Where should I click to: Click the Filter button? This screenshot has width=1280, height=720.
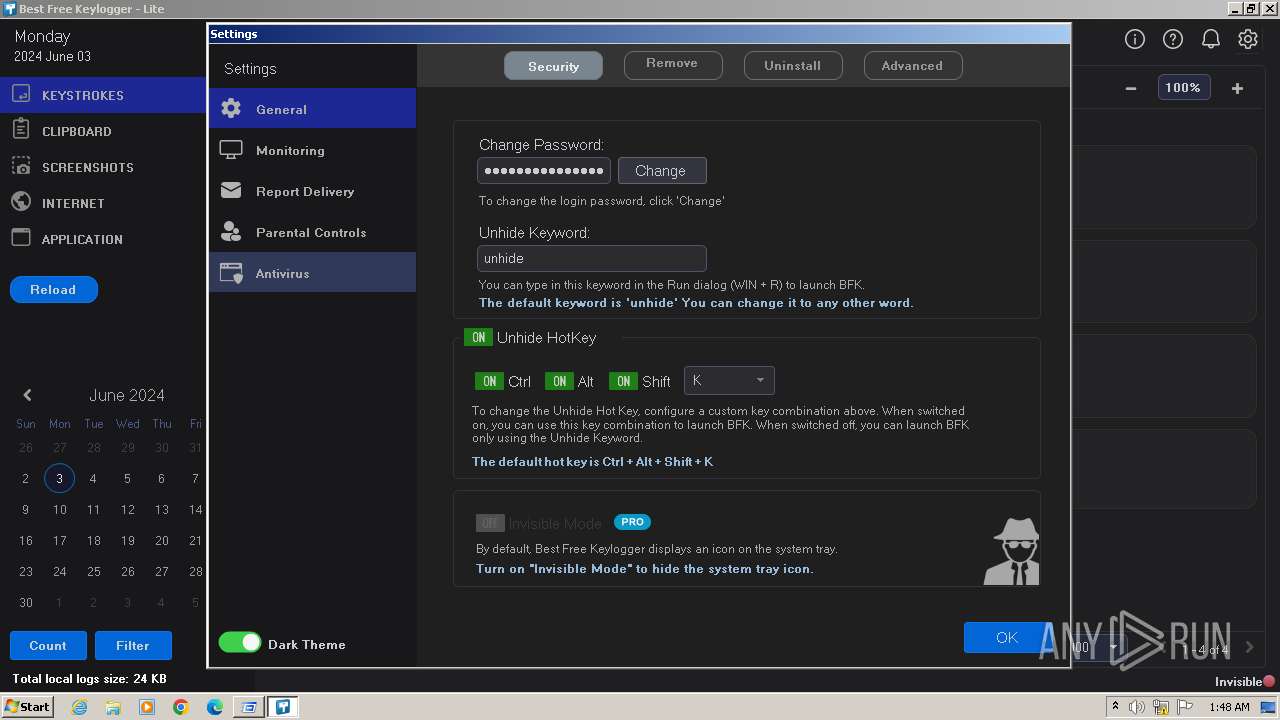[133, 645]
